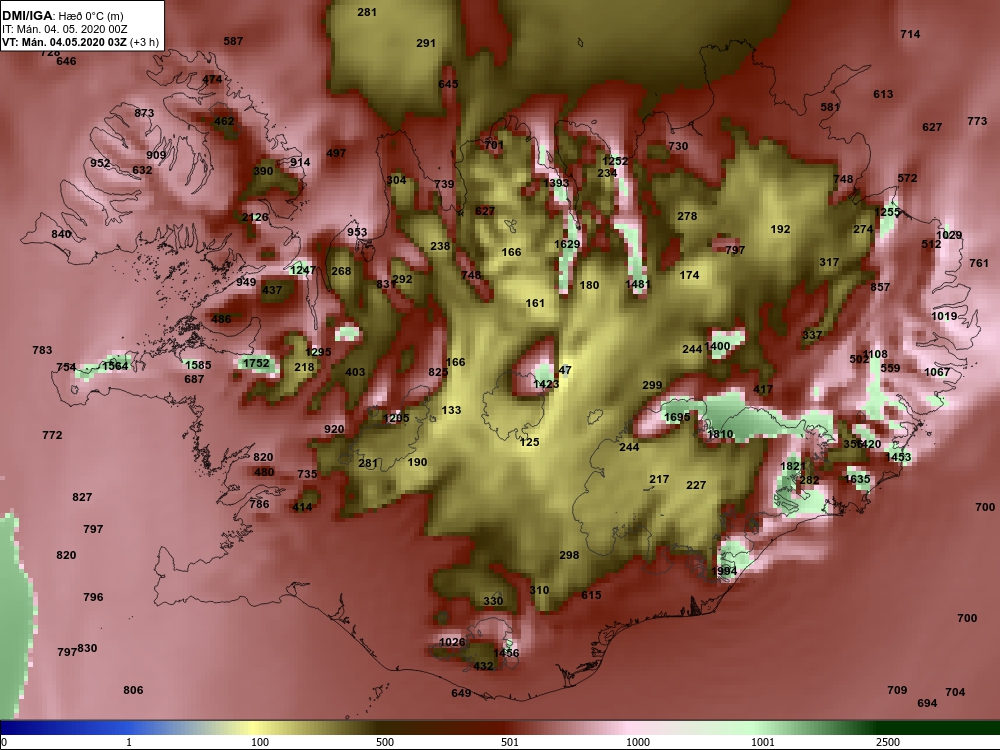This screenshot has width=1000, height=750.
Task: Click the map value 291 near the top
Action: 426,43
